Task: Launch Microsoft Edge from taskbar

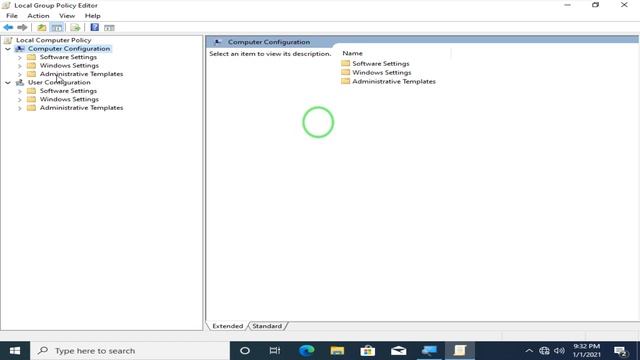Action: pyautogui.click(x=307, y=351)
